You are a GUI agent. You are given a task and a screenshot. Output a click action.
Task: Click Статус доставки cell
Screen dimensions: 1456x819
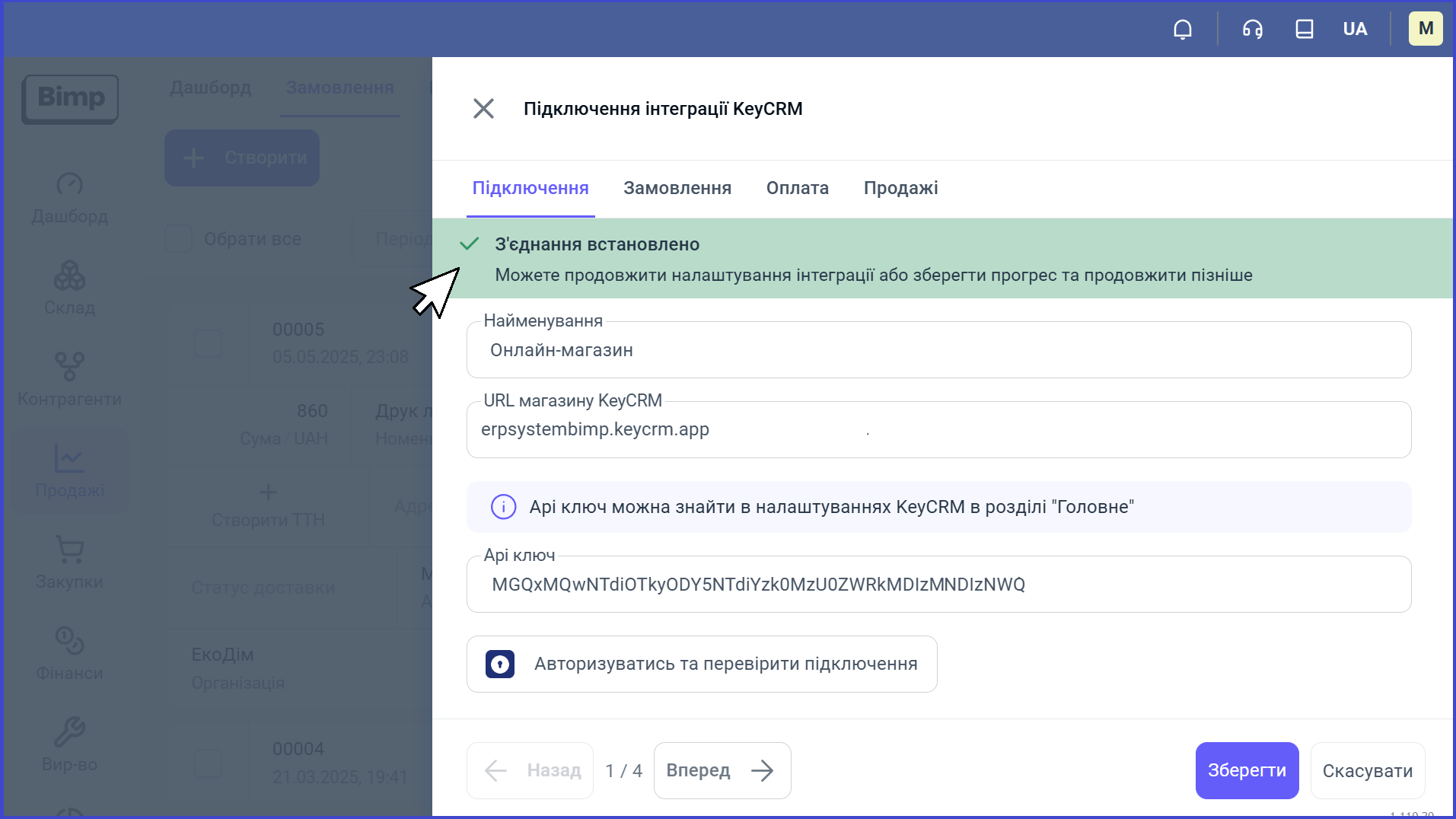[x=263, y=588]
